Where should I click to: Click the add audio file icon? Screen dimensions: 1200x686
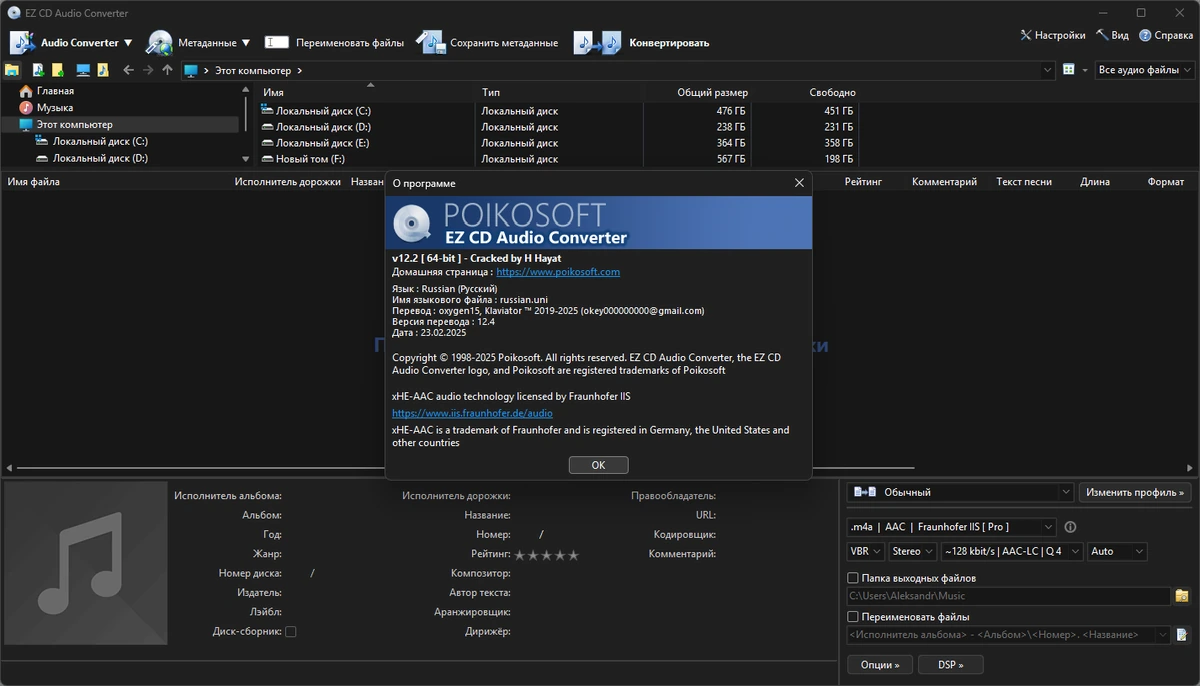pyautogui.click(x=38, y=70)
